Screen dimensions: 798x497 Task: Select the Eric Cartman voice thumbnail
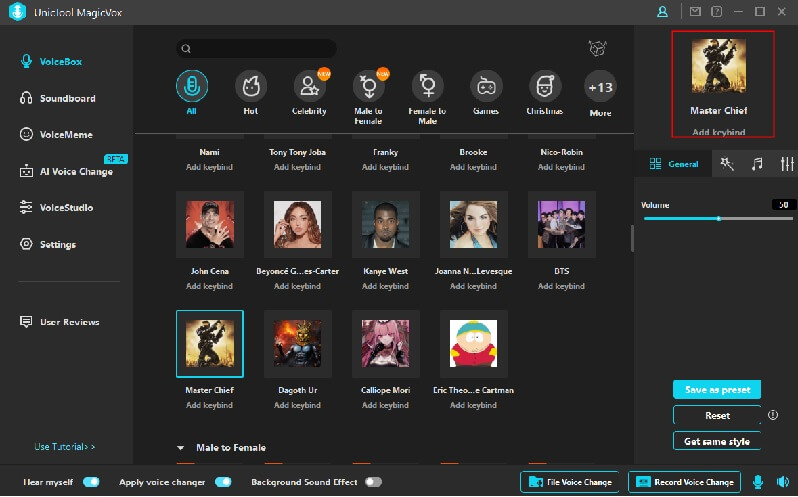tap(474, 344)
